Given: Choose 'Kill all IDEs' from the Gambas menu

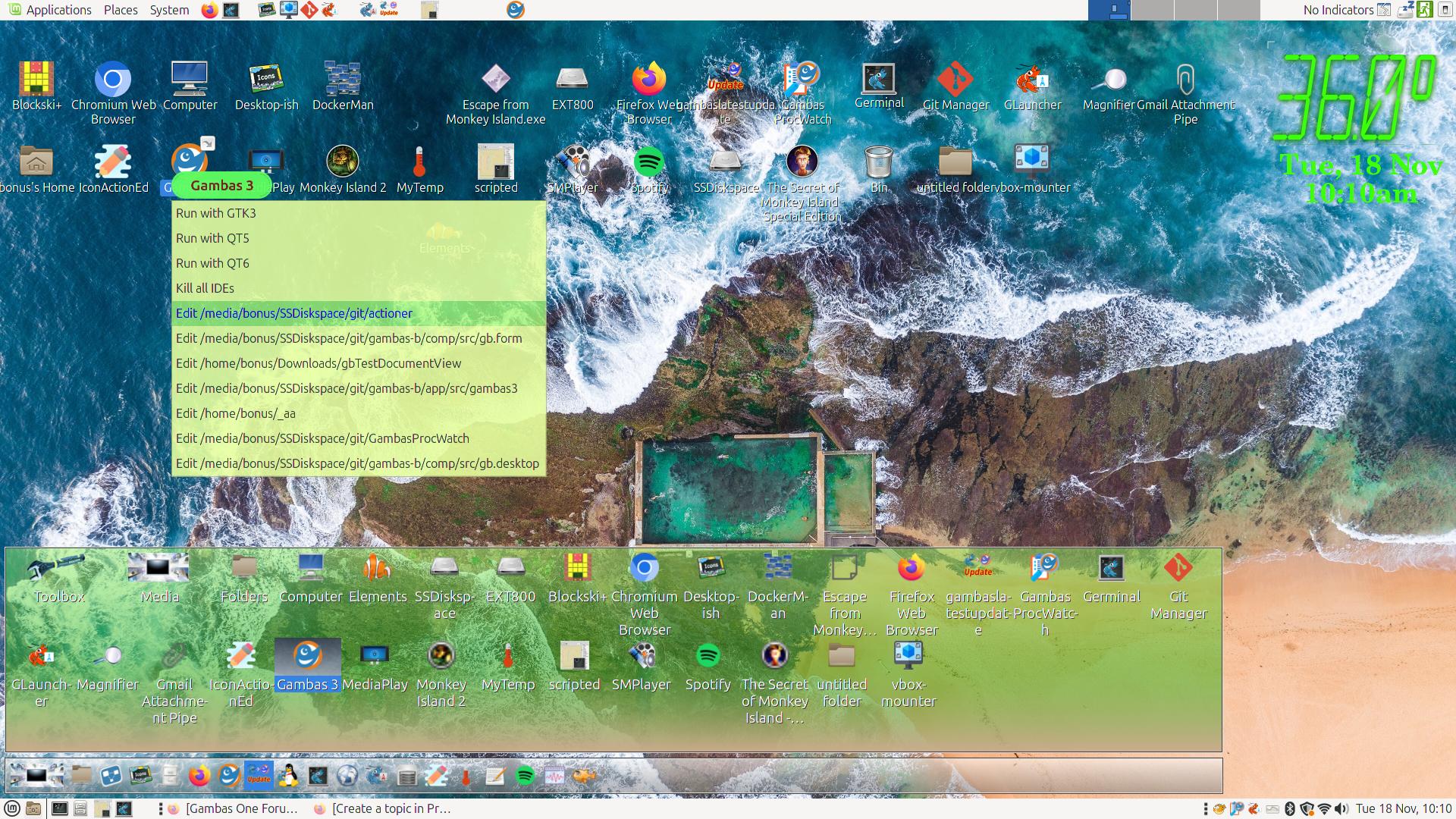Looking at the screenshot, I should pos(205,288).
